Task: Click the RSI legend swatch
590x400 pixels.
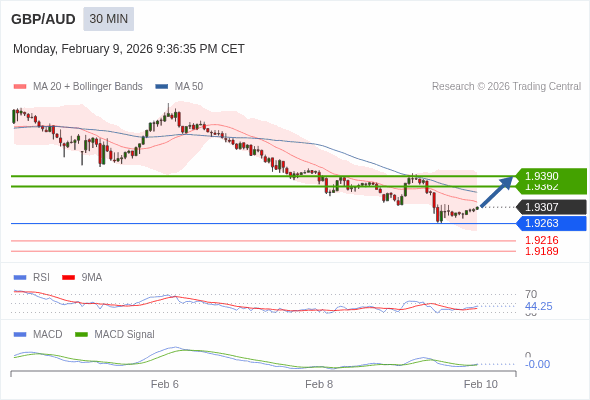Action: click(20, 278)
